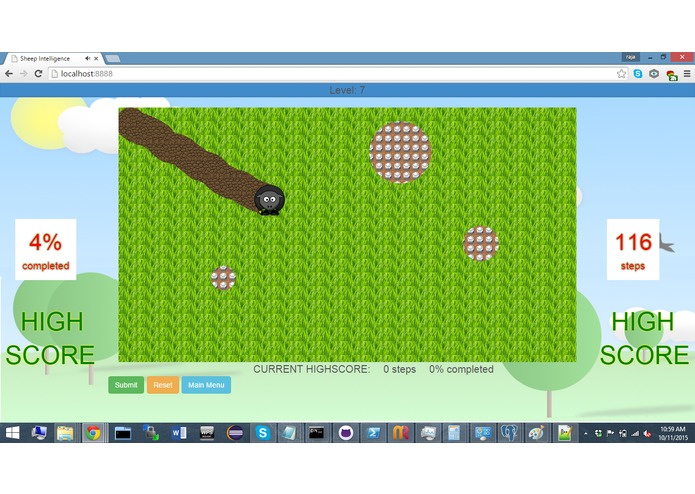695x494 pixels.
Task: Click the "CURRENT HIGHSCORE:" label
Action: pyautogui.click(x=312, y=369)
